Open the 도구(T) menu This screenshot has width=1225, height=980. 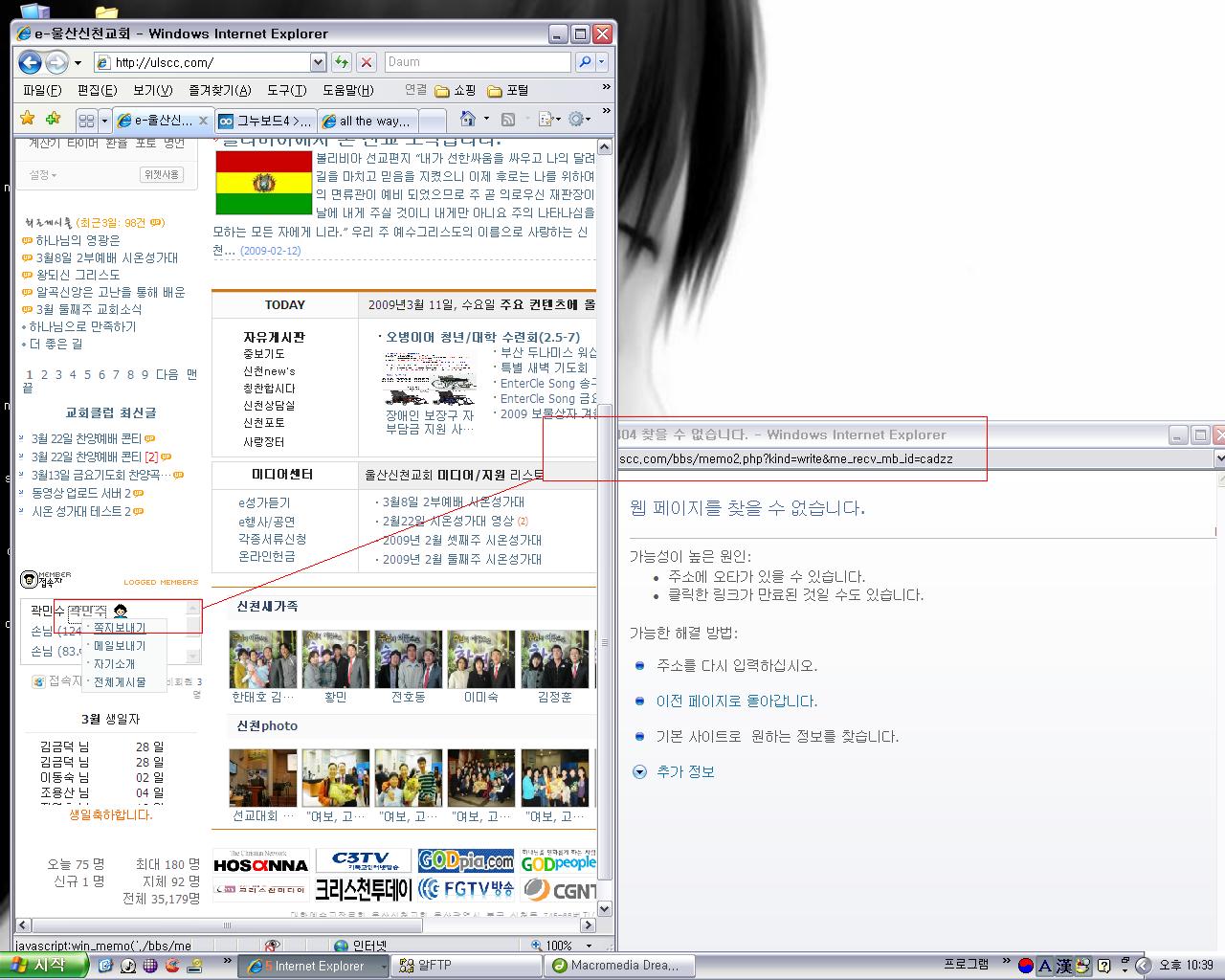[287, 90]
